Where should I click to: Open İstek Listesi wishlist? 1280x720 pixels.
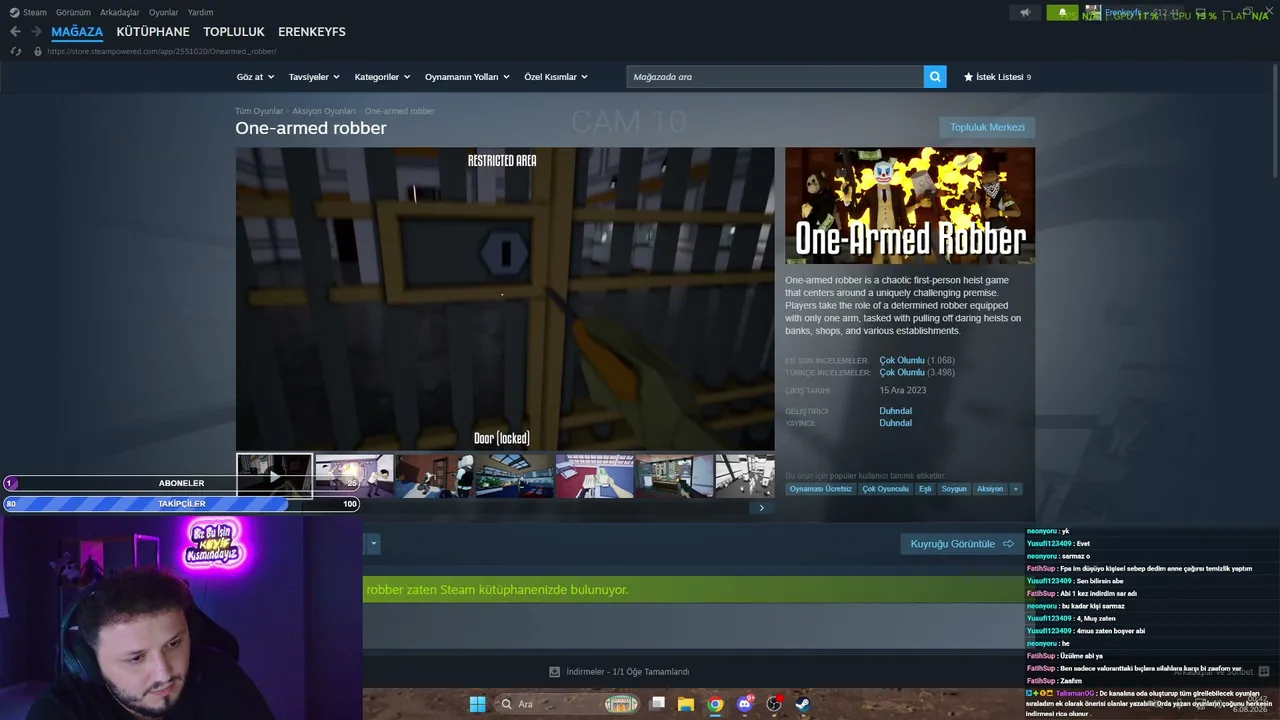(997, 77)
